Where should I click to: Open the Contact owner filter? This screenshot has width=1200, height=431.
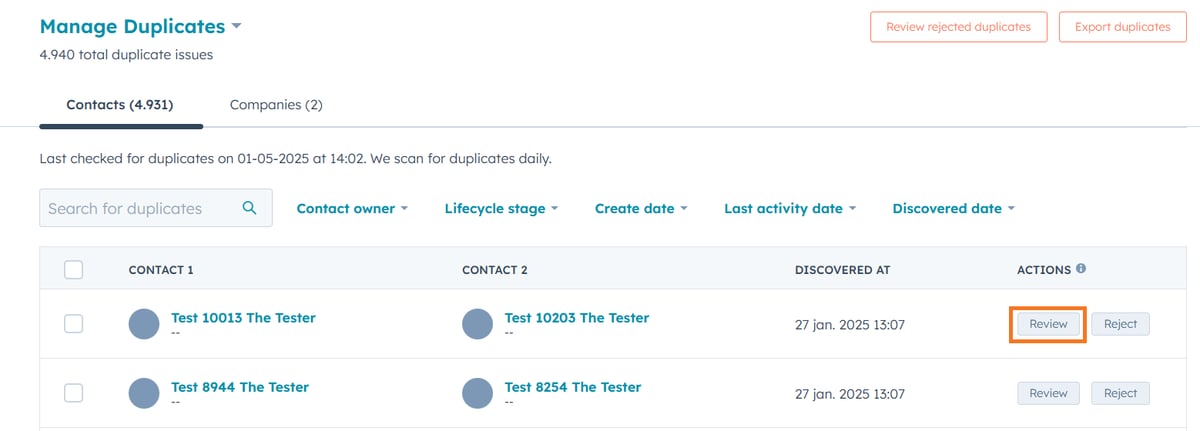[x=353, y=209]
